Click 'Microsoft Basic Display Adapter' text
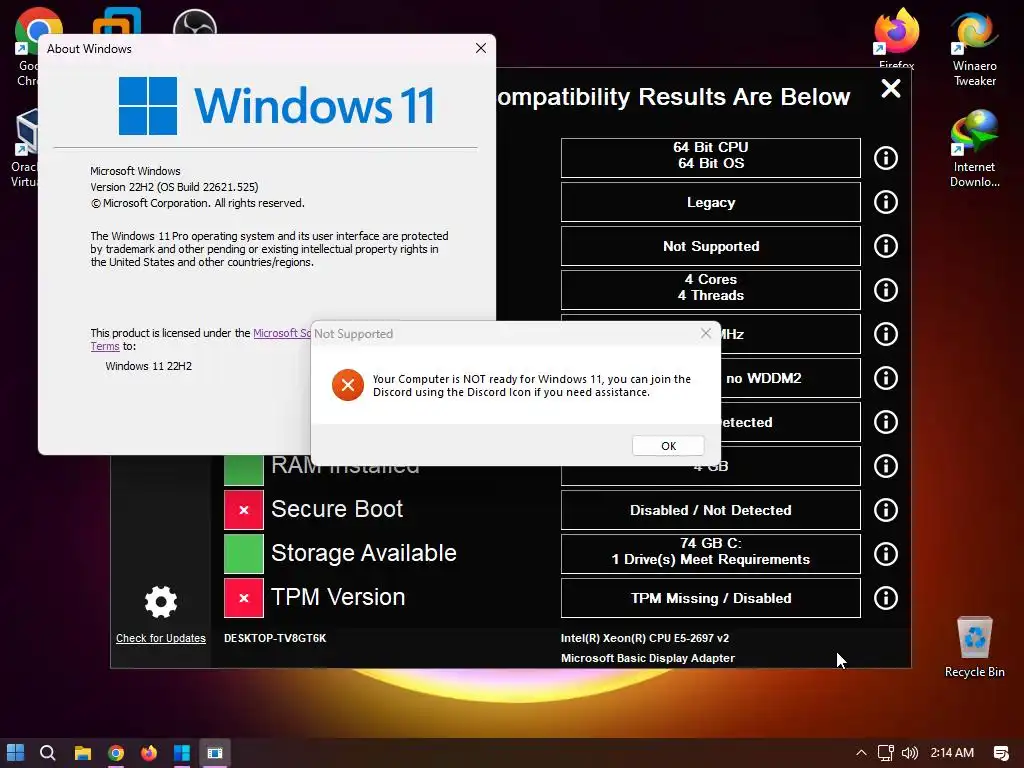Image resolution: width=1024 pixels, height=768 pixels. coord(648,658)
